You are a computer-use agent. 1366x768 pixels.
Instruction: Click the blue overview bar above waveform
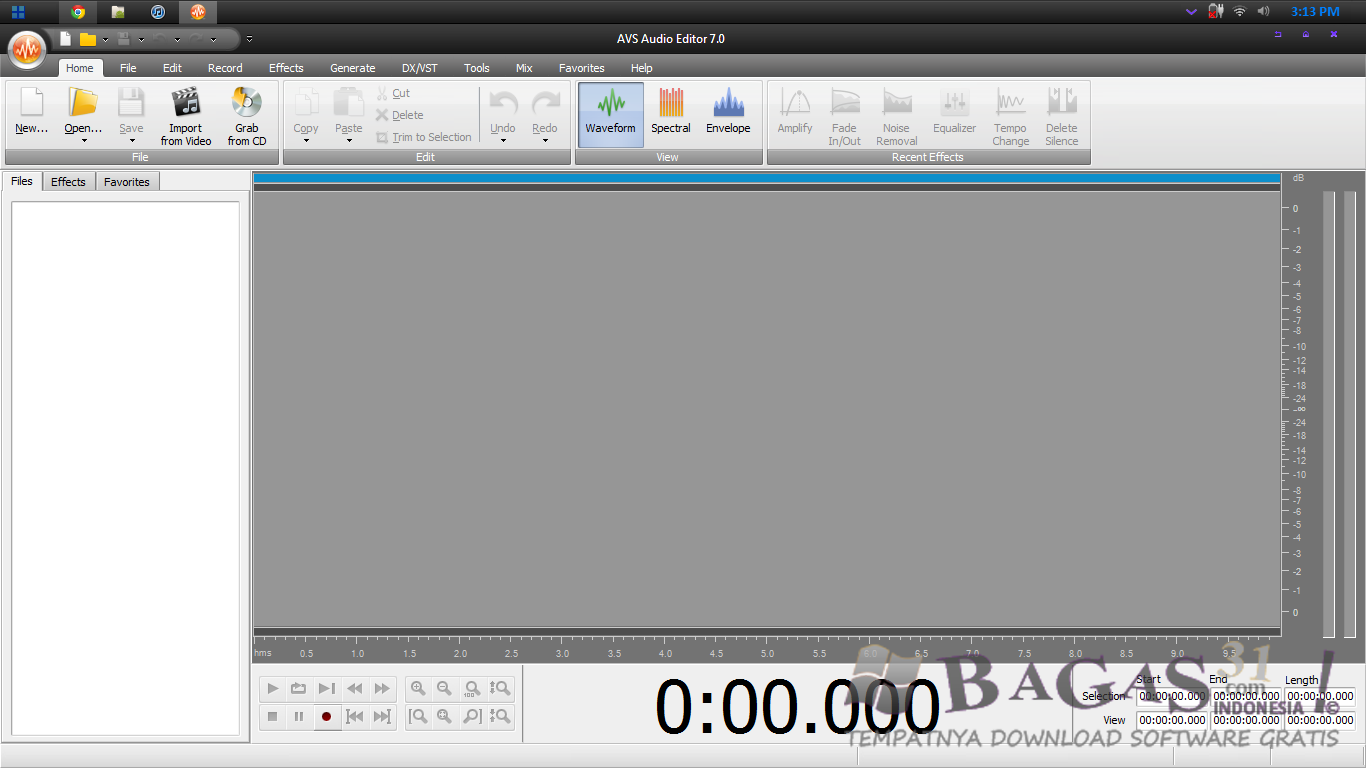tap(767, 178)
